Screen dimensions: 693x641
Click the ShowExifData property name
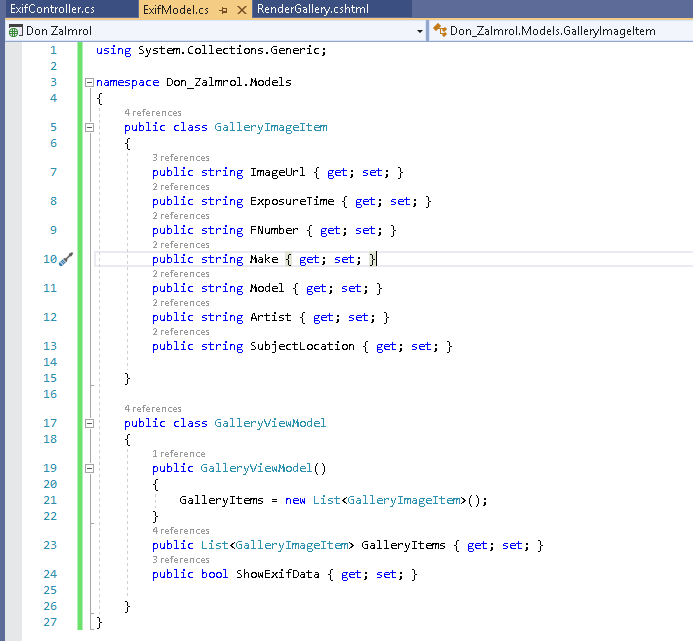pos(278,575)
